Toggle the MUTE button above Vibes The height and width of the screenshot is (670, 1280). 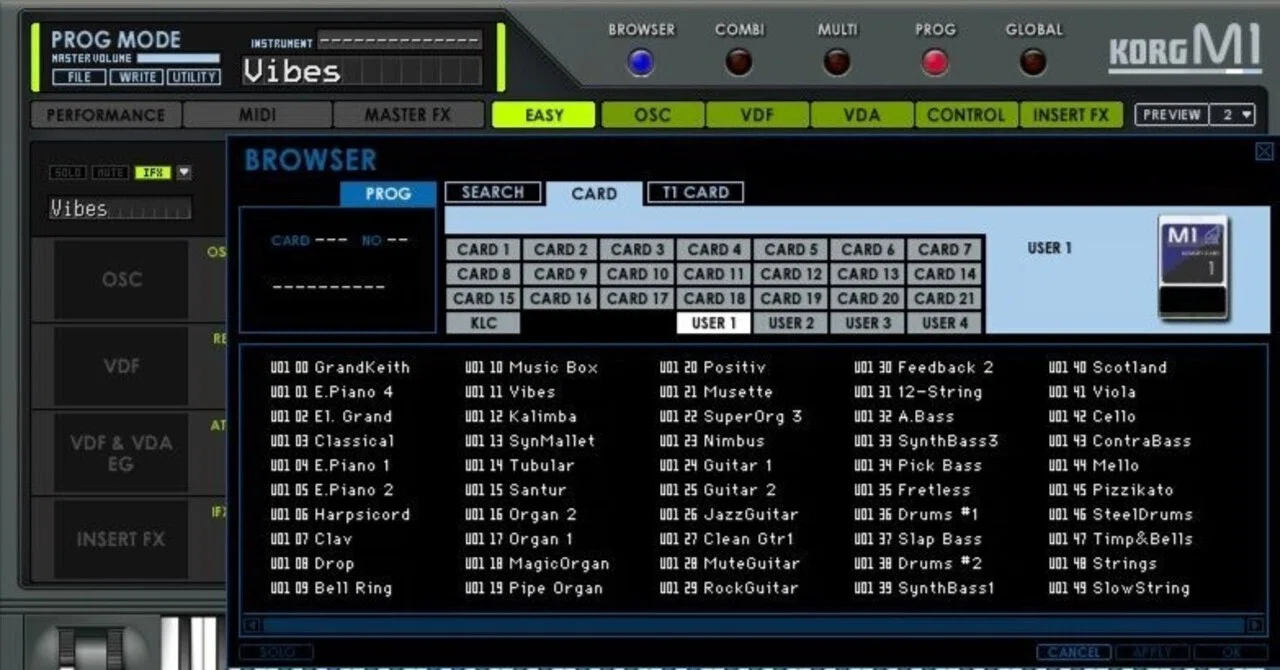pos(110,173)
